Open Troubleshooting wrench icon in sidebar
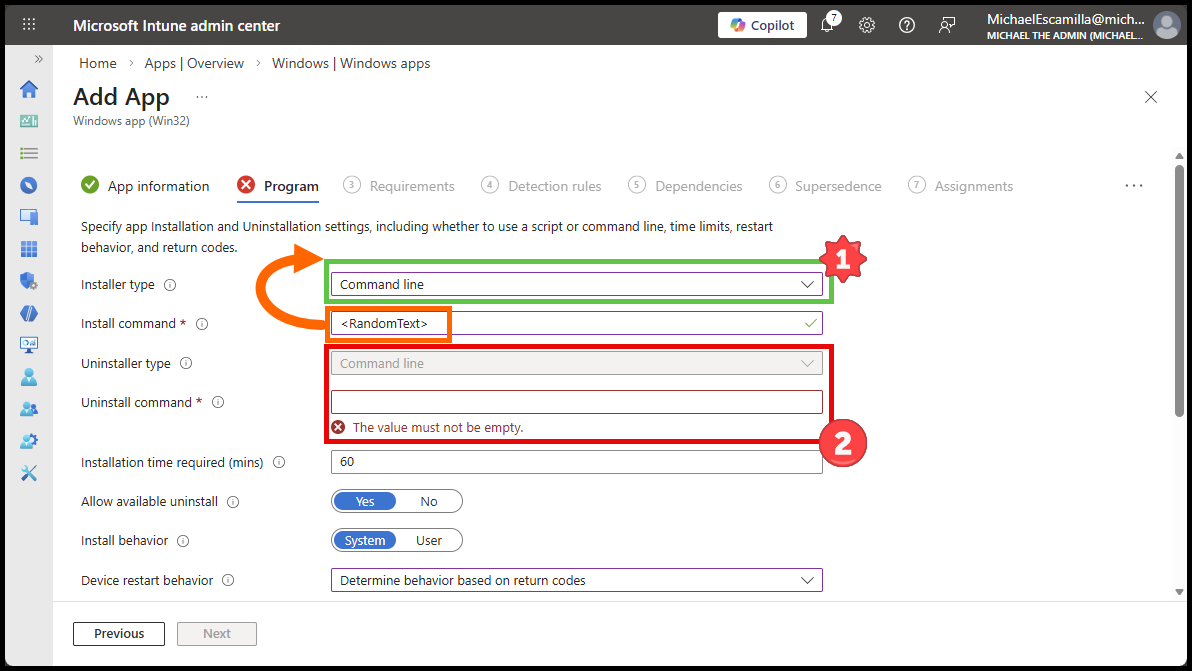Screen dimensions: 1192x671 [29, 473]
